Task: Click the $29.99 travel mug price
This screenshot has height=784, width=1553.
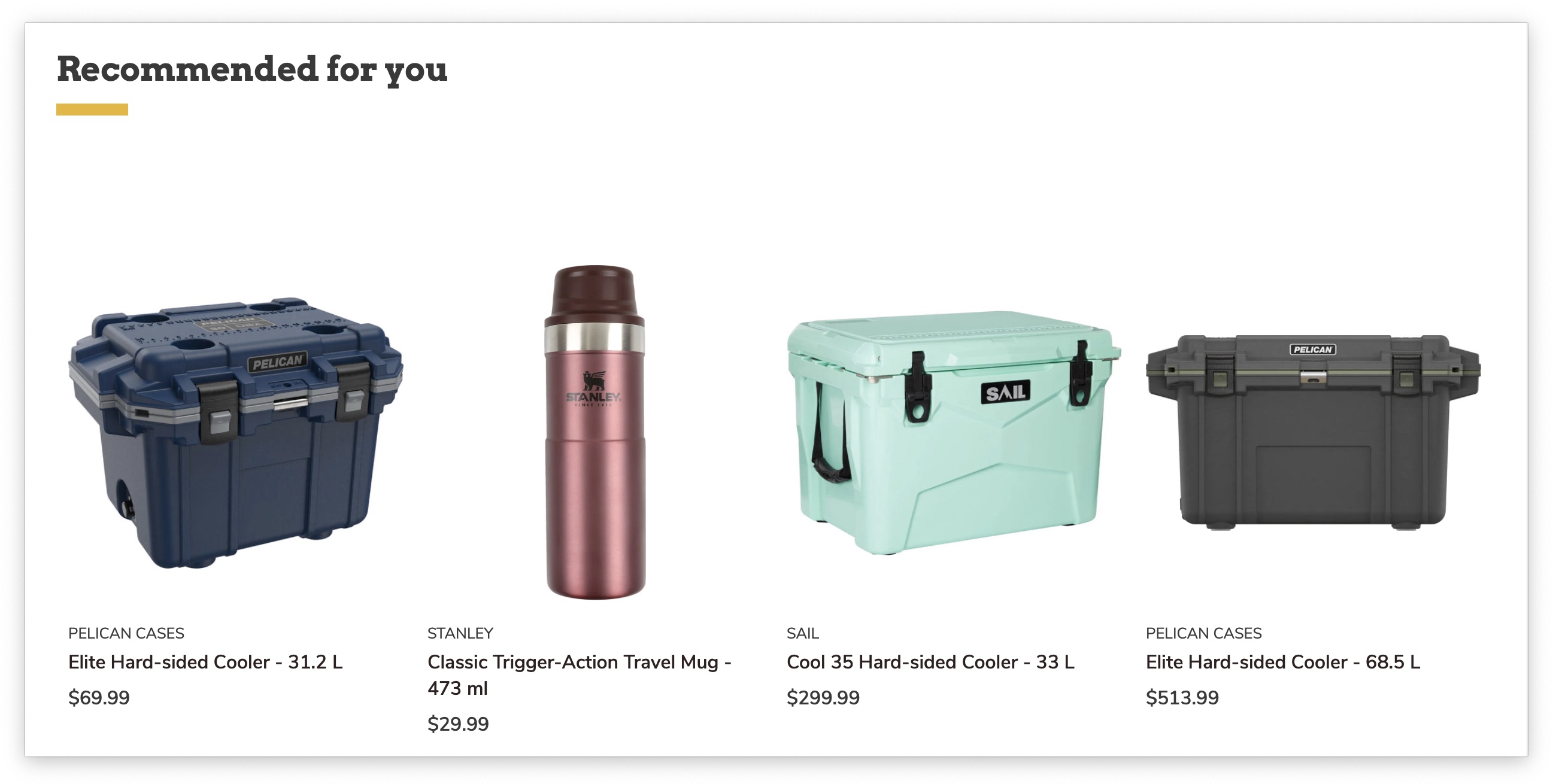Action: click(457, 724)
